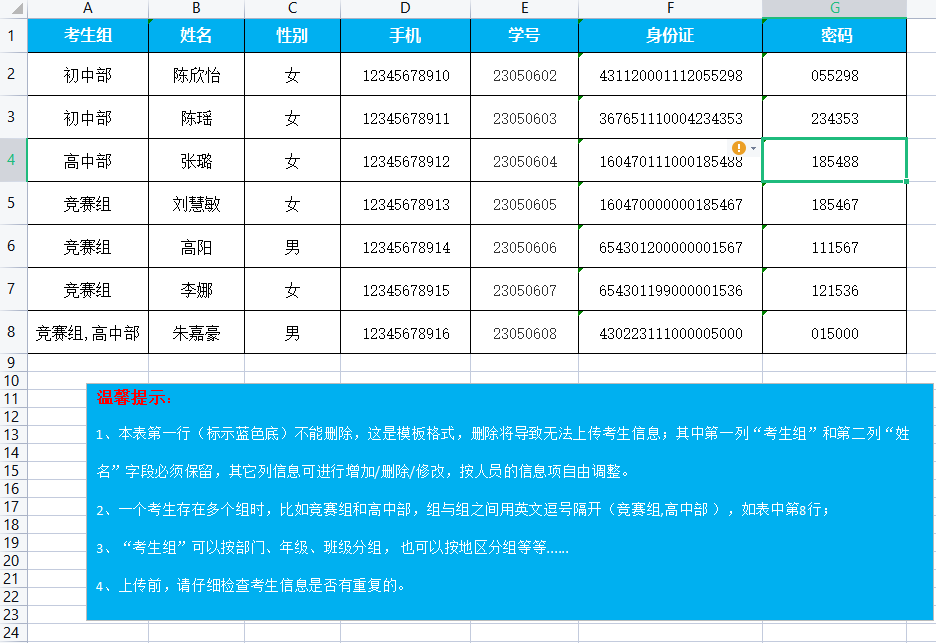Select row 3 header
Image resolution: width=936 pixels, height=643 pixels.
click(11, 117)
